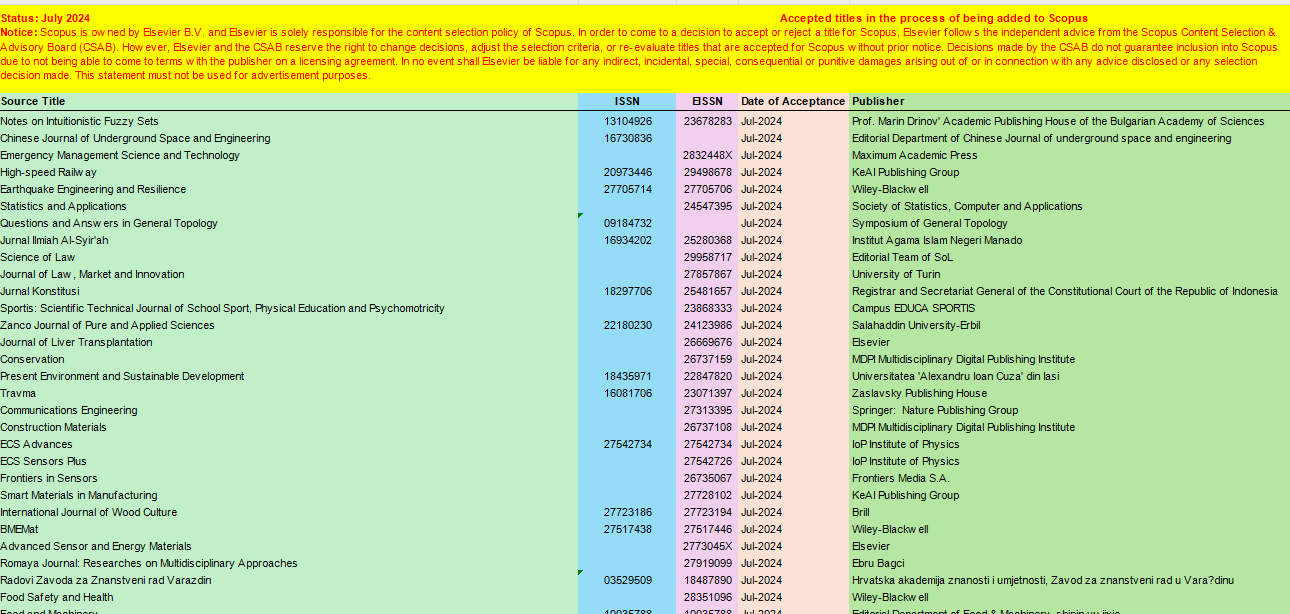Click 'Jurnal Ilmiah Al-Syir'ah' title cell
The image size is (1290, 614).
tap(289, 240)
